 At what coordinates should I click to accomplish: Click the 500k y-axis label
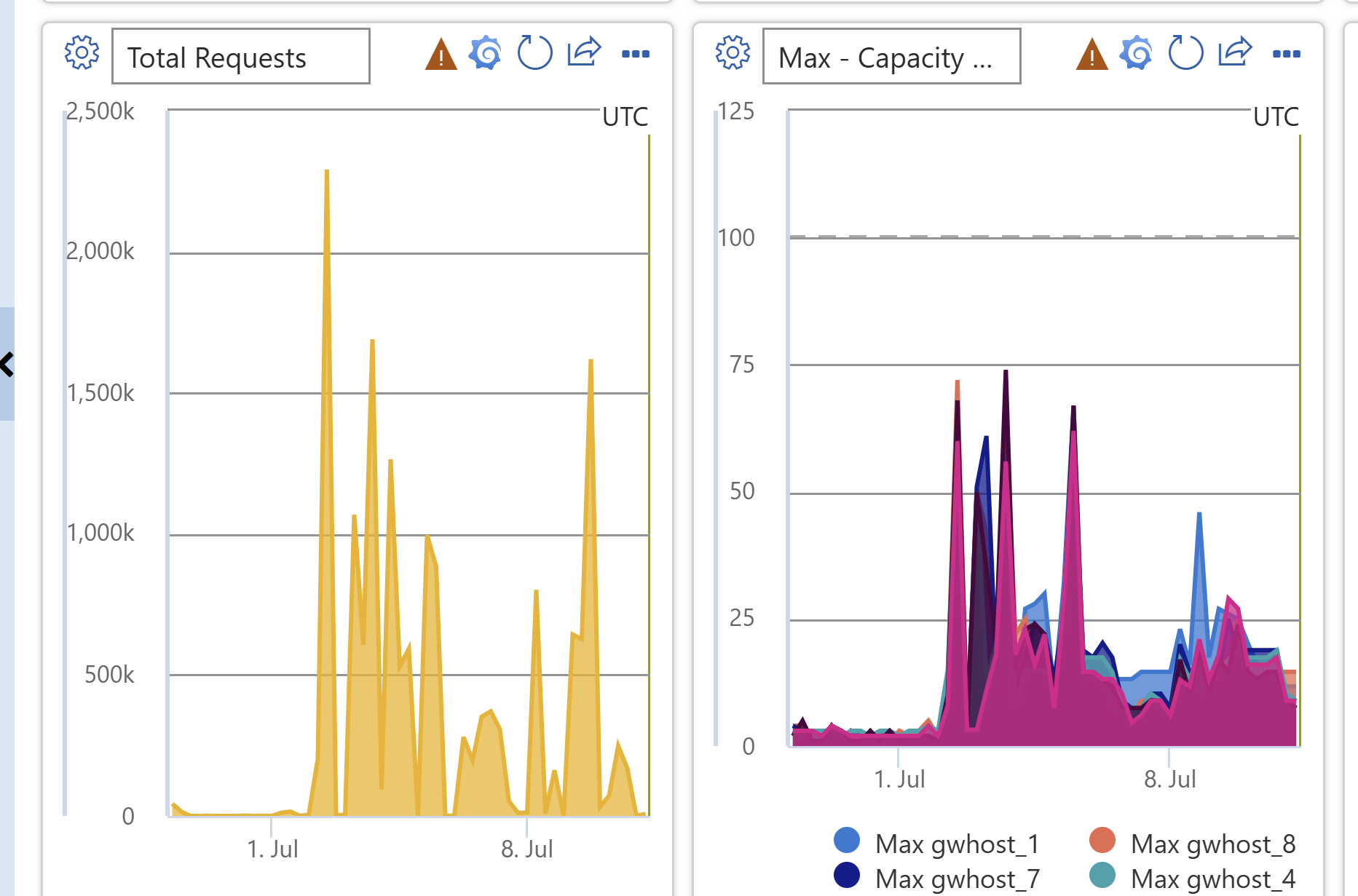point(109,675)
